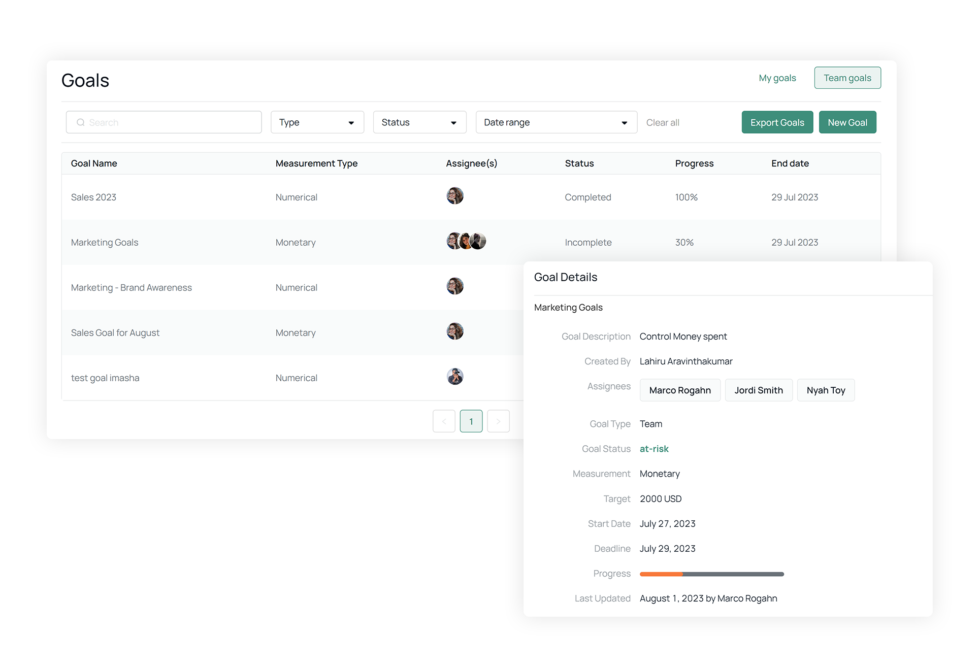This screenshot has width=980, height=667.
Task: Click the Marketing - Brand Awareness assignee avatar
Action: tap(455, 286)
